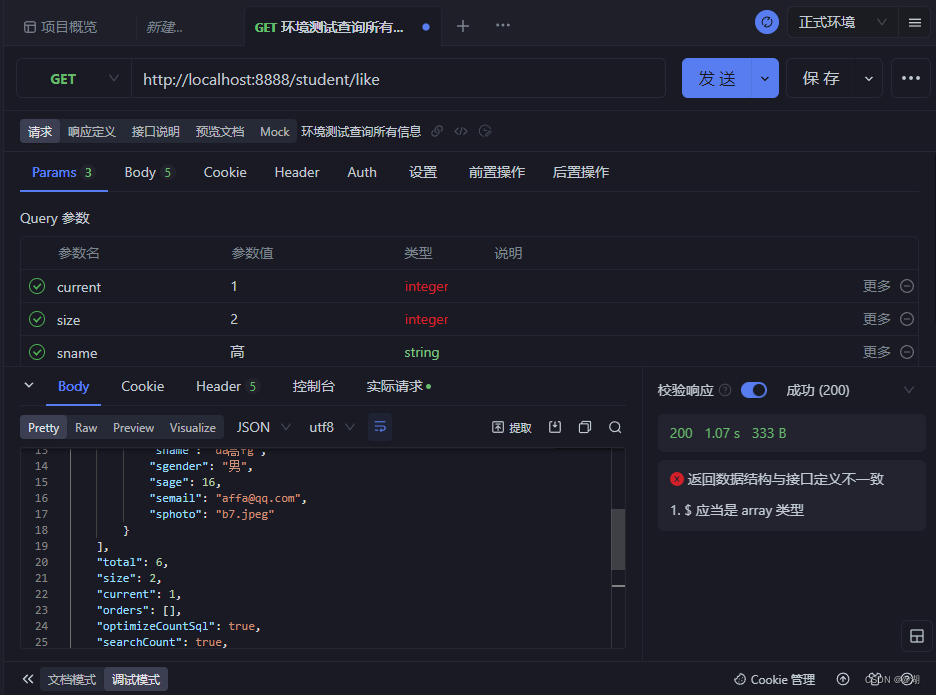Remove the size parameter row

pyautogui.click(x=907, y=319)
